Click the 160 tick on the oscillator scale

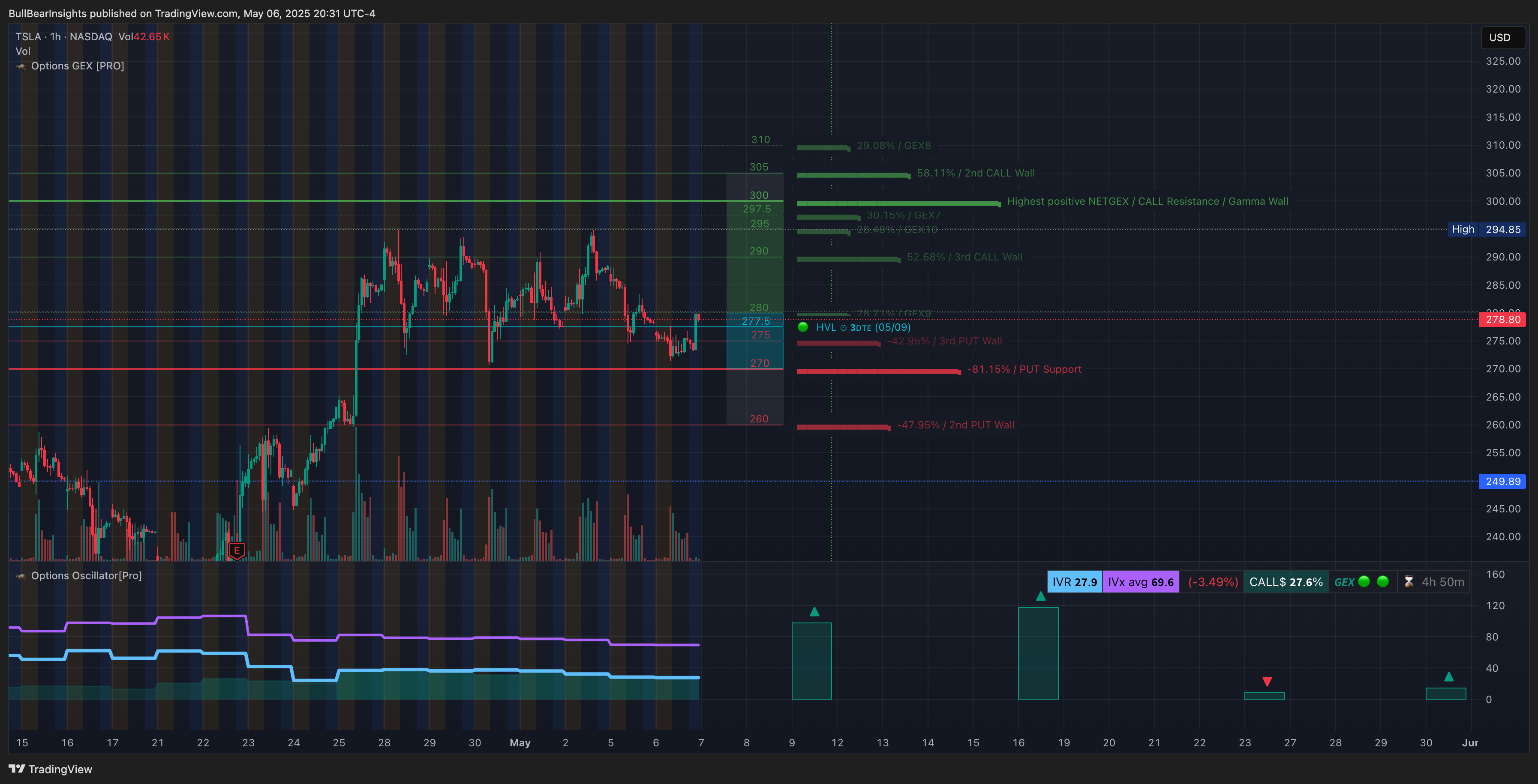click(x=1495, y=575)
